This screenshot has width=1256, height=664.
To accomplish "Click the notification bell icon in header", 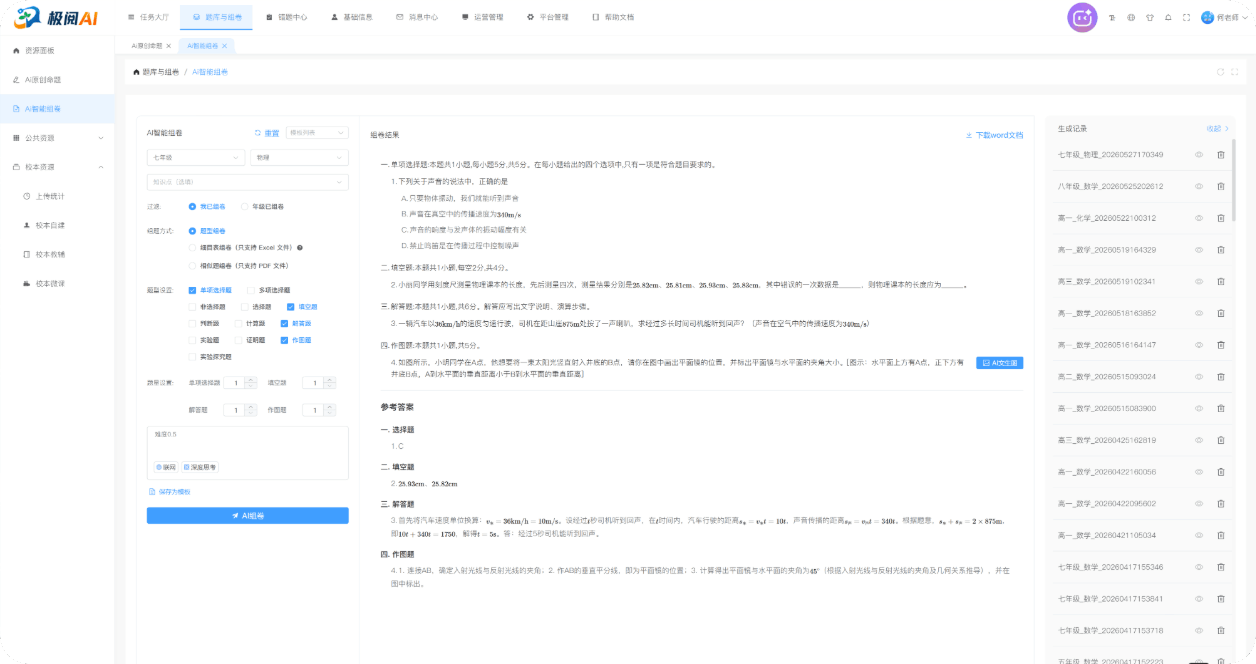I will (1168, 17).
